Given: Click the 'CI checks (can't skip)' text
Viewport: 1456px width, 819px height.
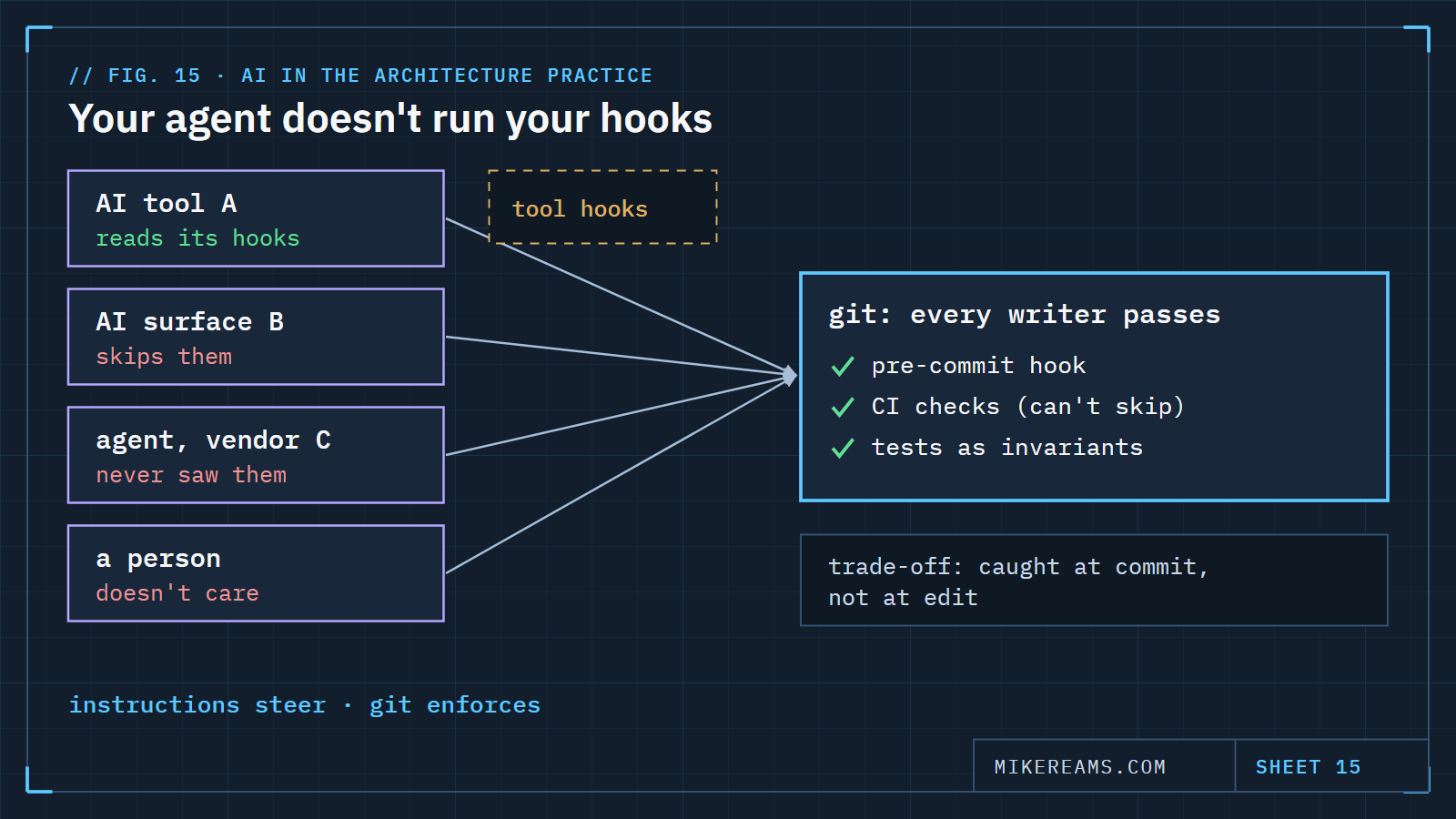Looking at the screenshot, I should [1027, 407].
